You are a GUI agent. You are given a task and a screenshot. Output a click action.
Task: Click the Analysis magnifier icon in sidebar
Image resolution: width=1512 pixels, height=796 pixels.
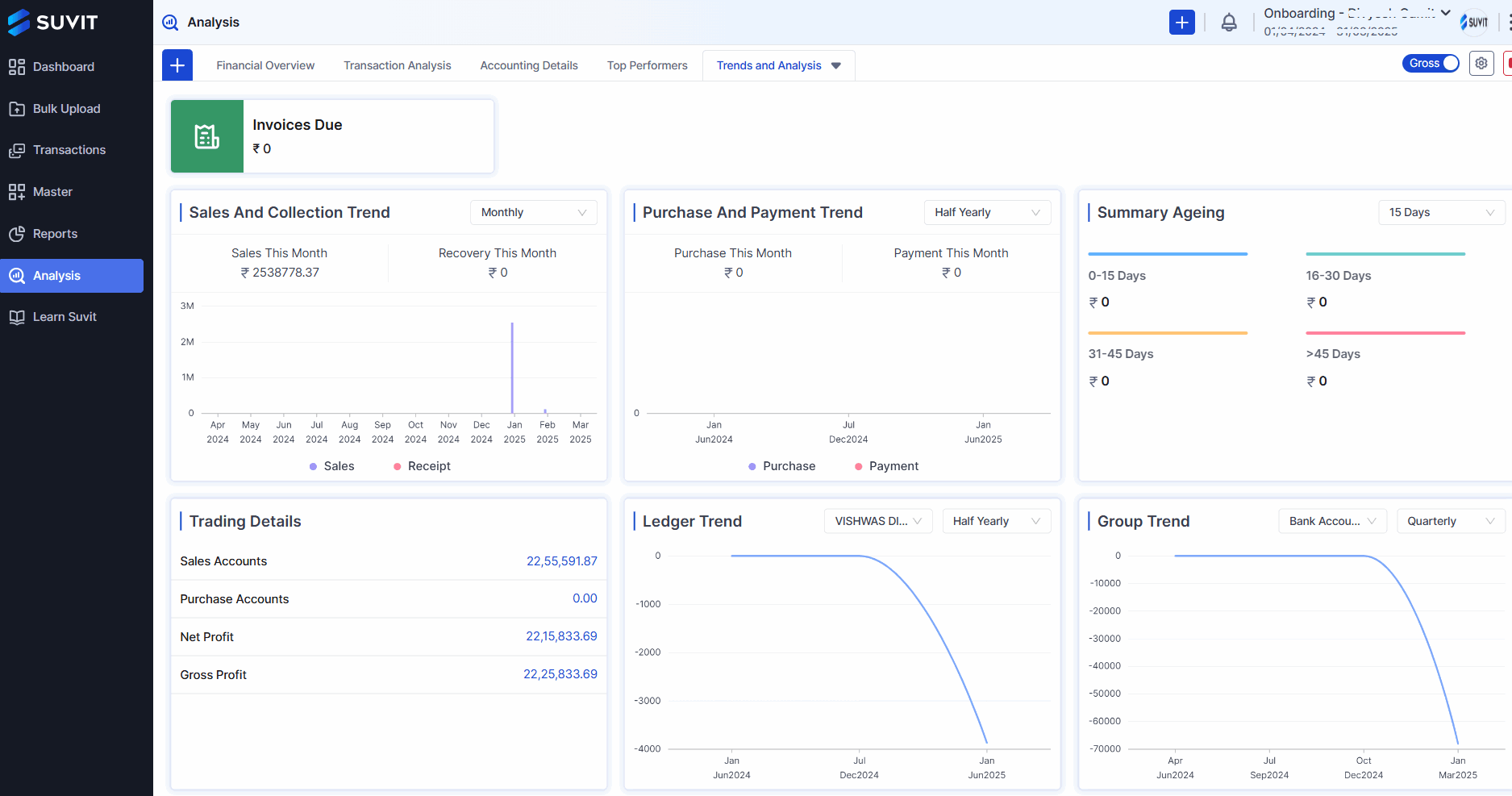pyautogui.click(x=17, y=276)
